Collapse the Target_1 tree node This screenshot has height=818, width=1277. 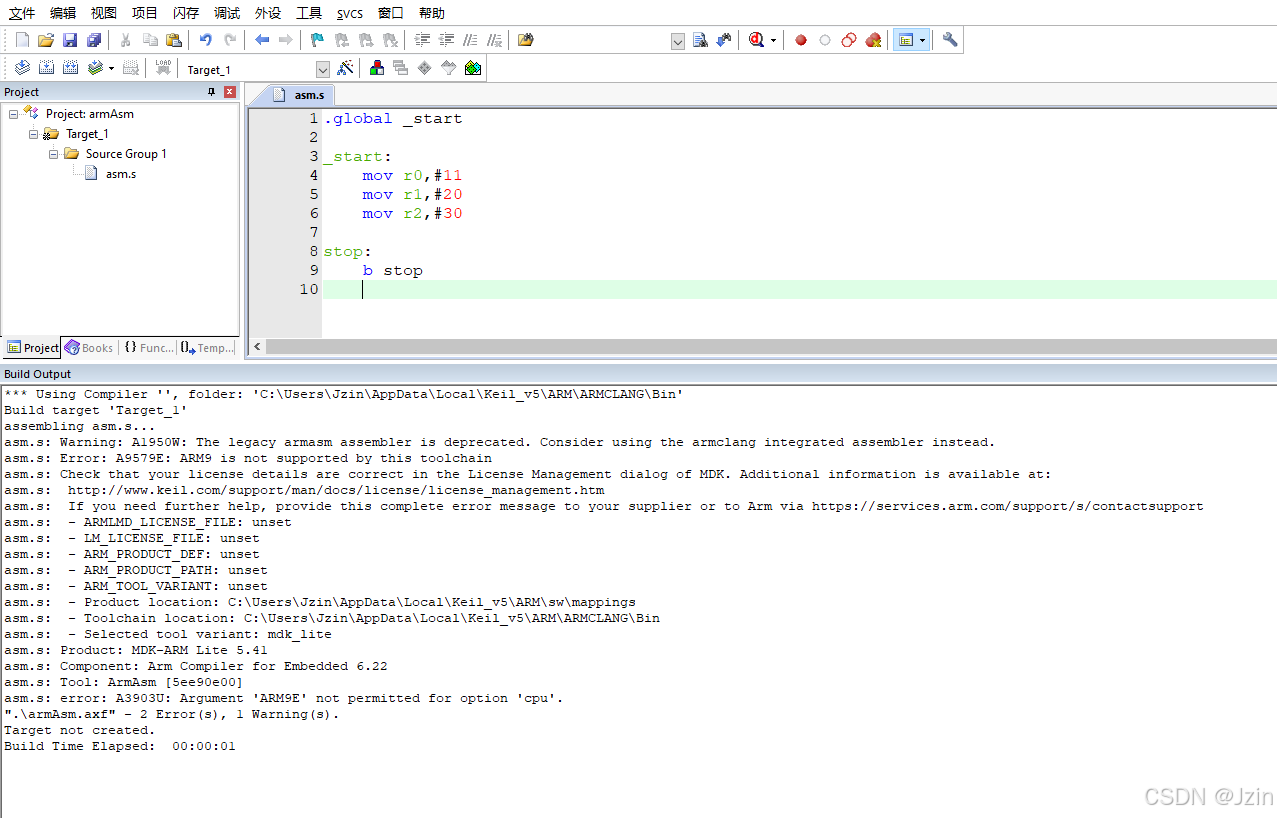[x=33, y=134]
